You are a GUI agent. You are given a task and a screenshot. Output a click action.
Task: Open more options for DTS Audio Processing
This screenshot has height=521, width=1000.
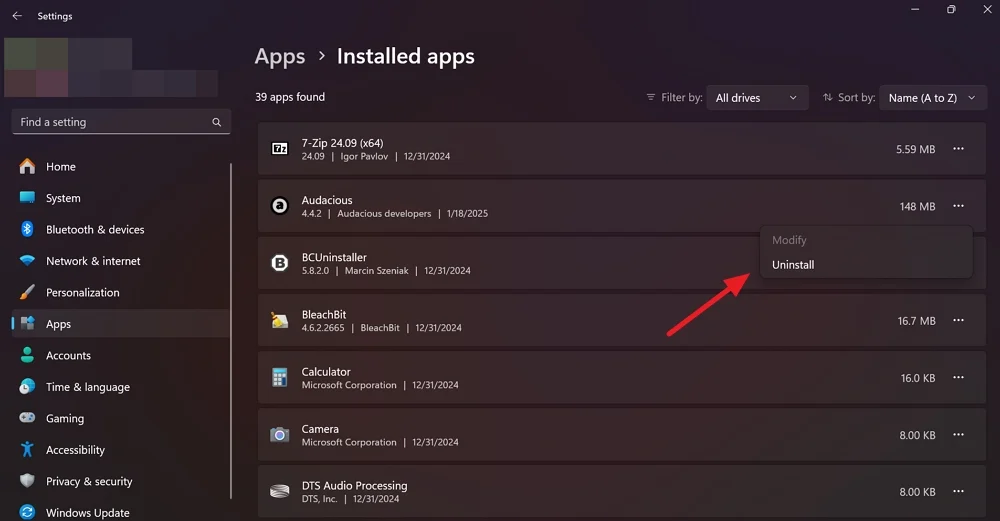(x=958, y=492)
